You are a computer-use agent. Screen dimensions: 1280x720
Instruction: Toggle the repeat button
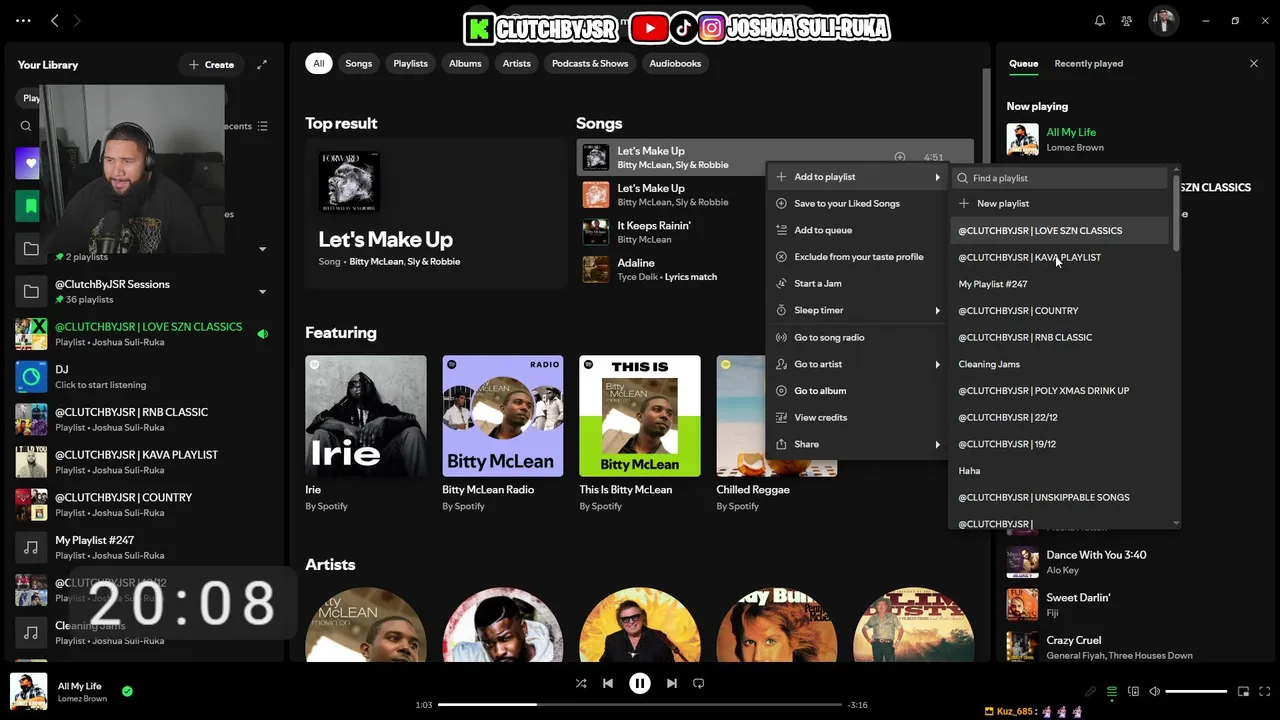699,684
